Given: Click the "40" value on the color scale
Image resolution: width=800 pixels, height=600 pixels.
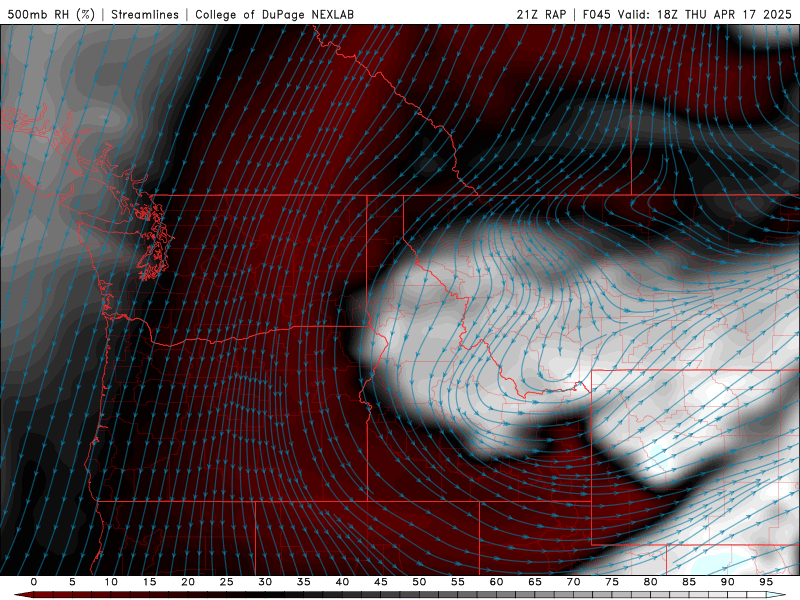Looking at the screenshot, I should tap(342, 582).
